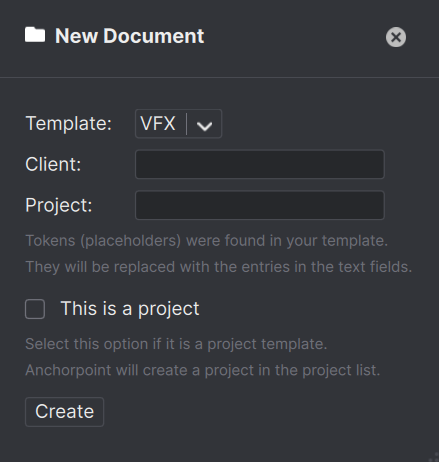This screenshot has height=462, width=439.
Task: Click the tokens placeholders info text
Action: 207,241
